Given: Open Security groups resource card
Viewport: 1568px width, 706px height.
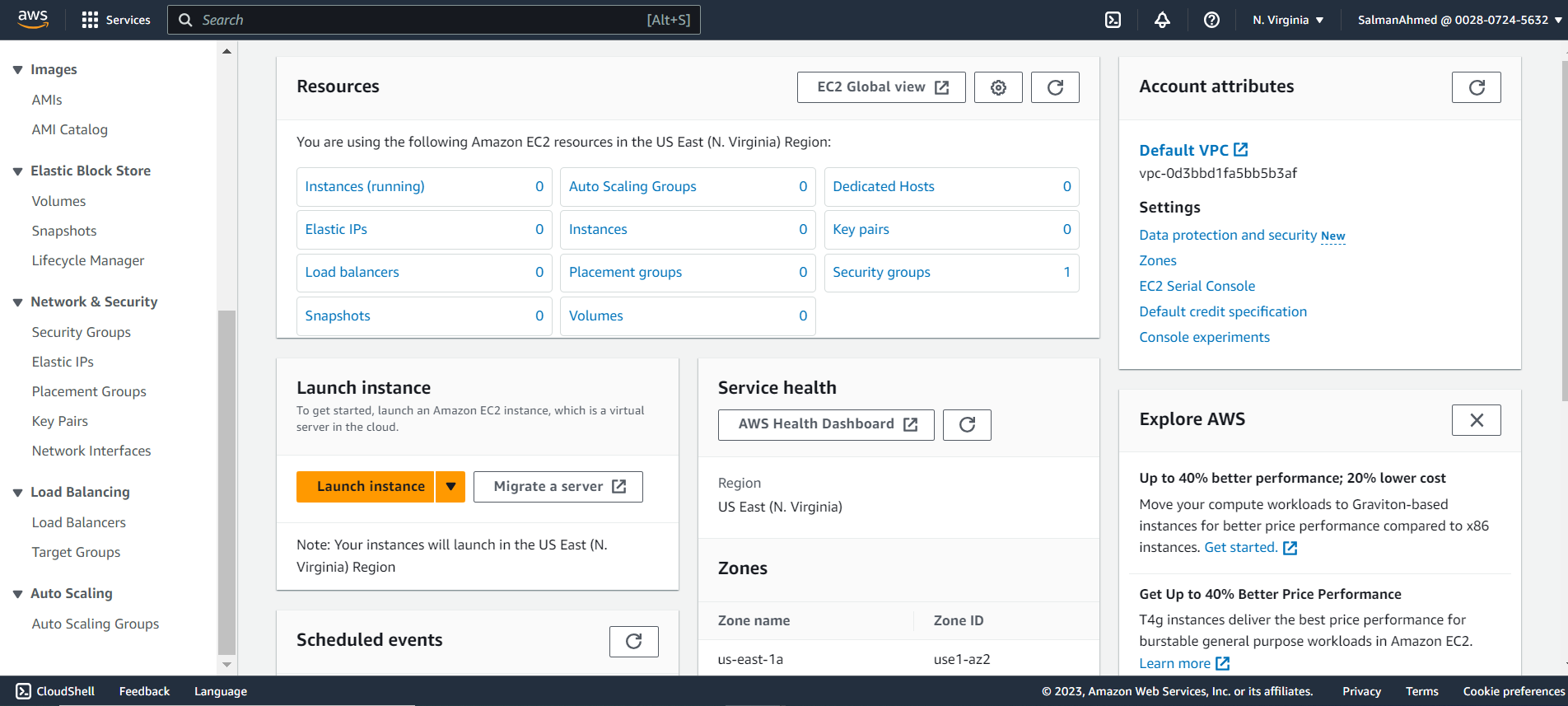Looking at the screenshot, I should coord(951,273).
